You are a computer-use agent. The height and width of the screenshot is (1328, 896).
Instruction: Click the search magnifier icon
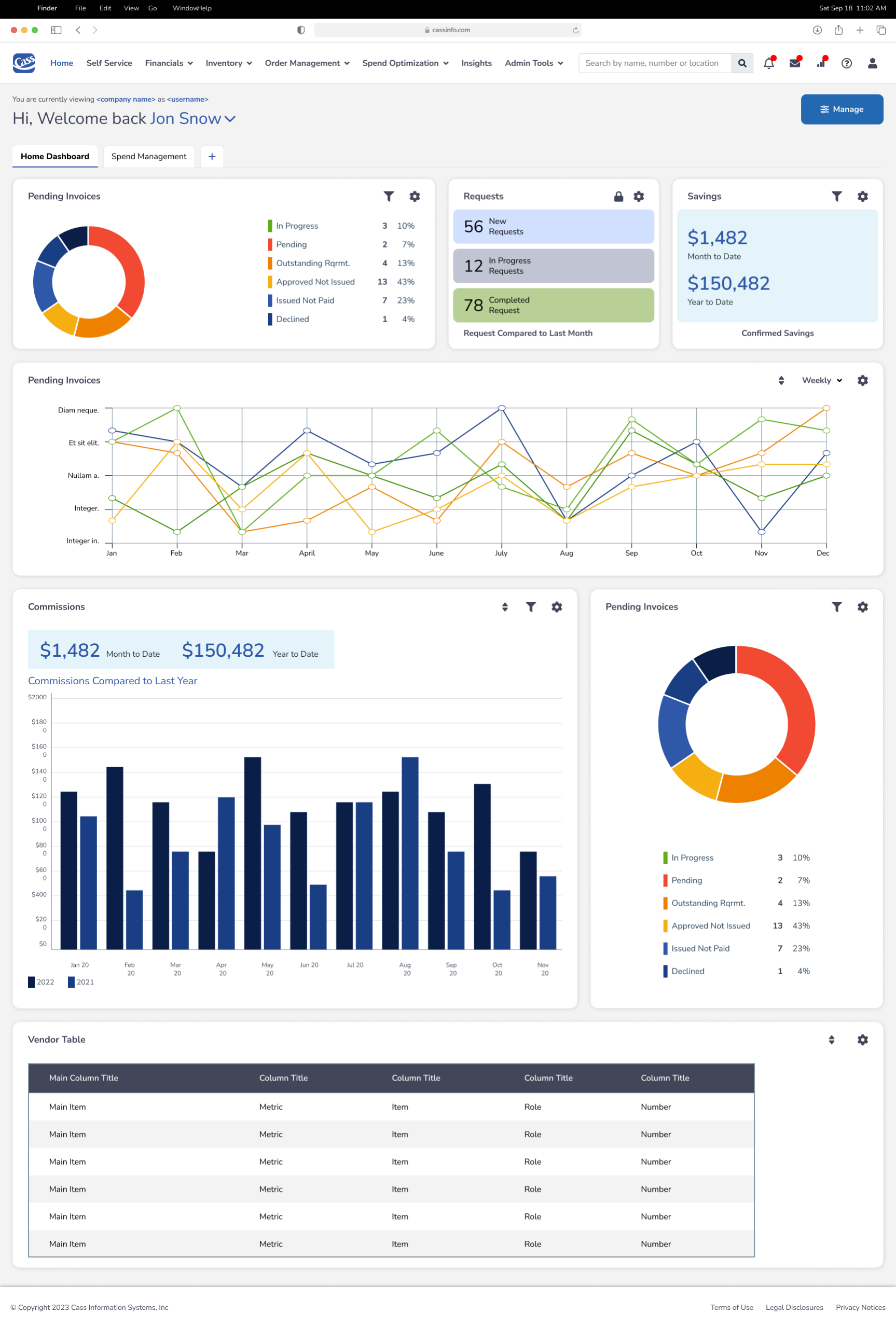[x=742, y=63]
